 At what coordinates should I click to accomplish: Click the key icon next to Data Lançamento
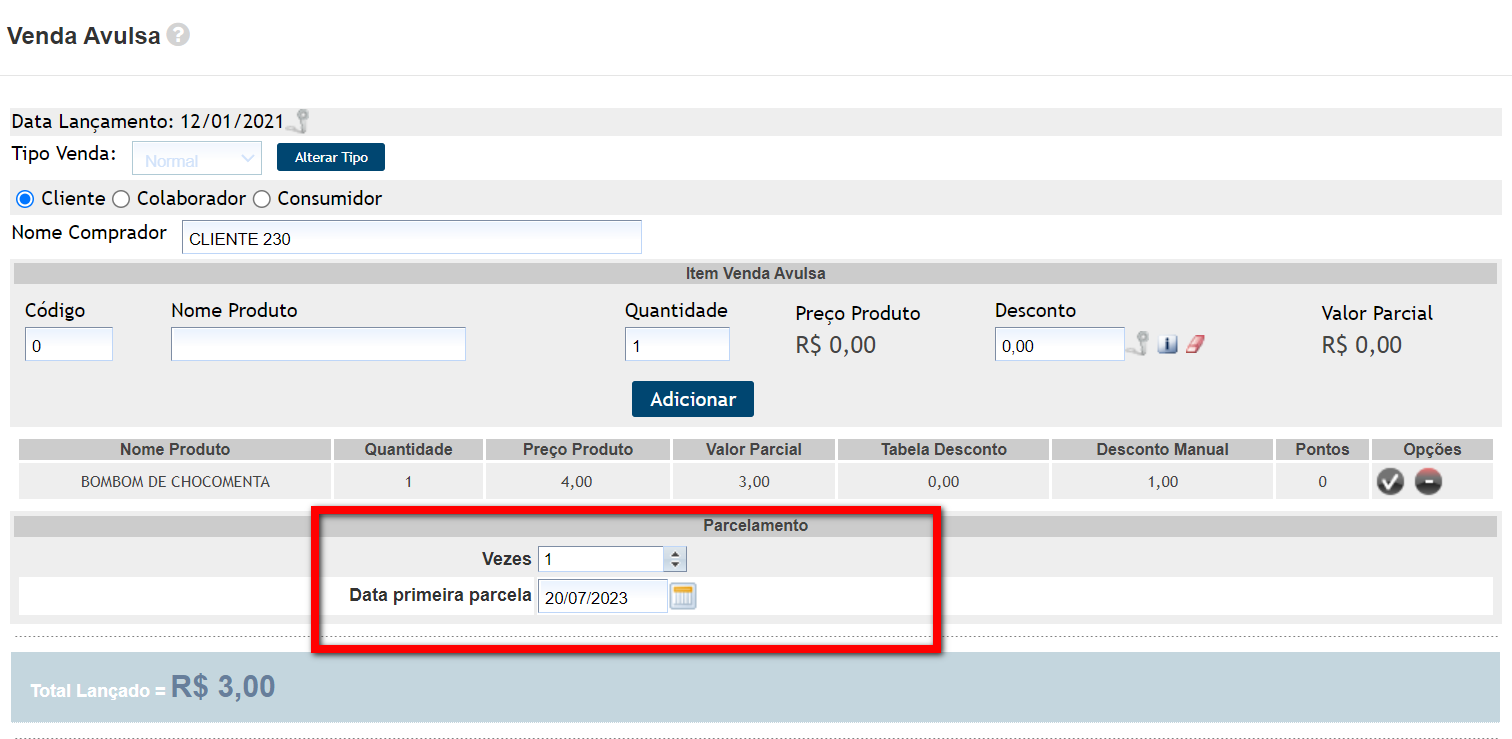(298, 122)
